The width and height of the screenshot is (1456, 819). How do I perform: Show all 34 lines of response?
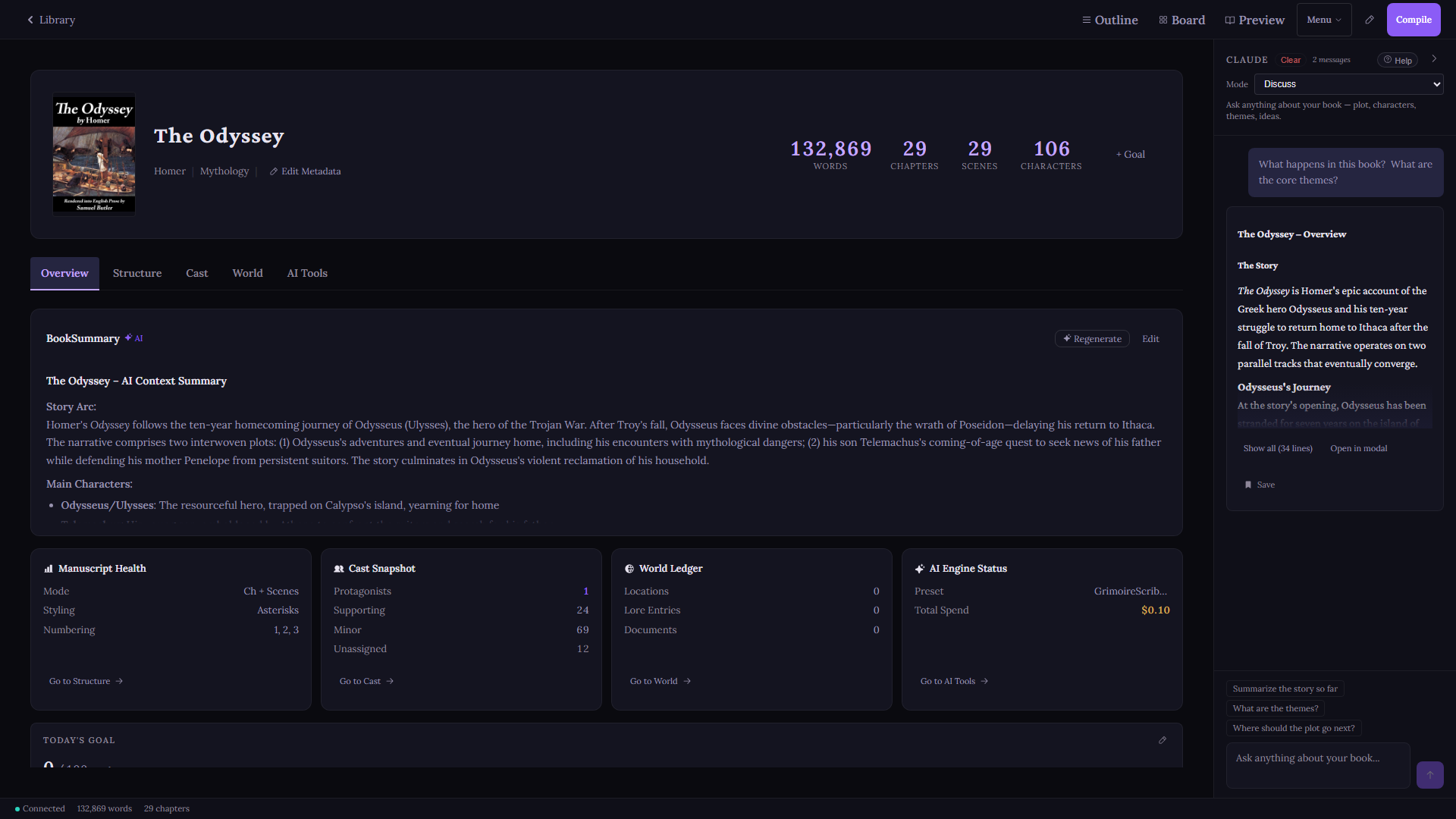1278,448
